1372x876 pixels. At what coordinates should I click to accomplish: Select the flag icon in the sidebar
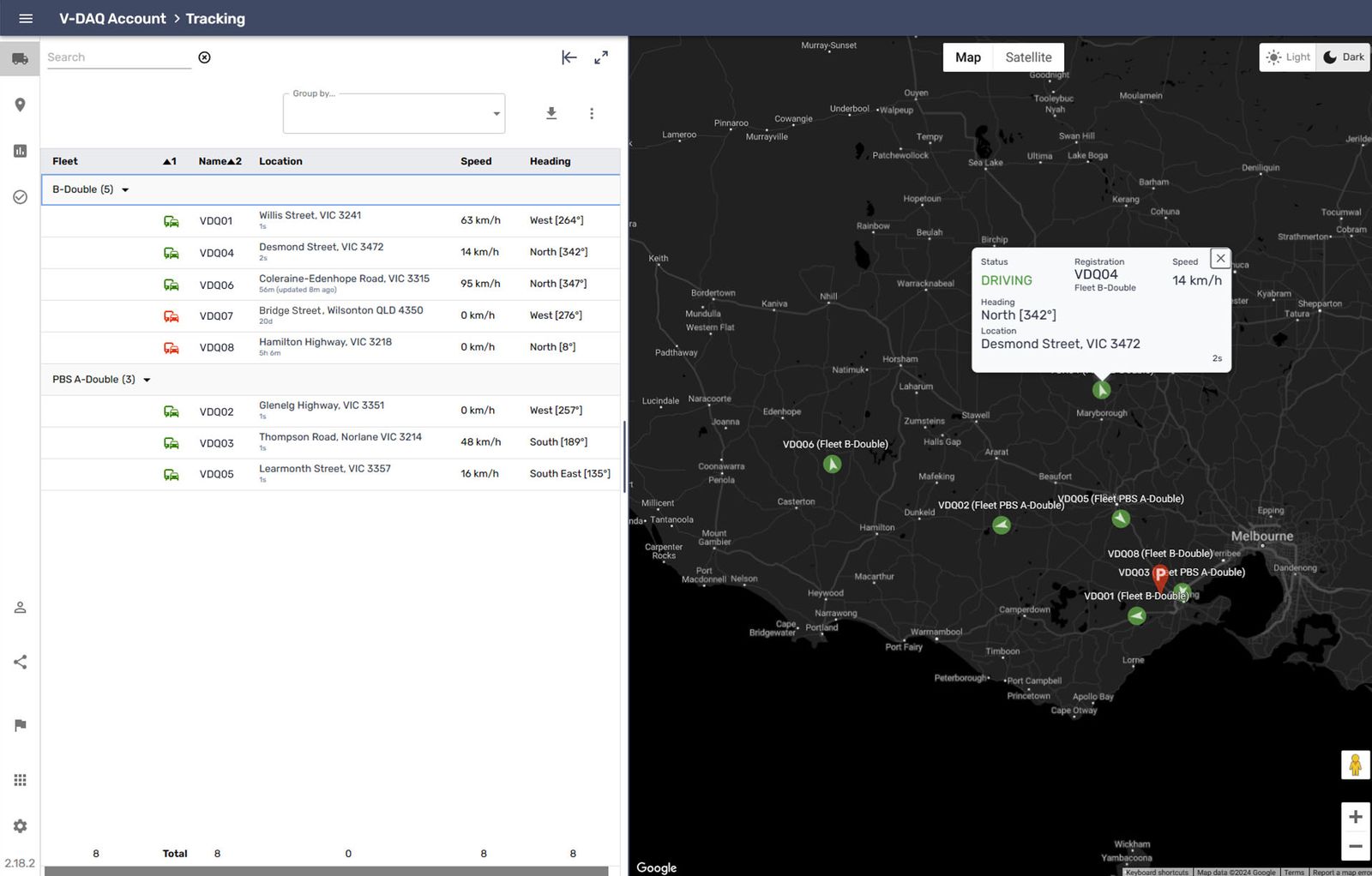tap(20, 725)
